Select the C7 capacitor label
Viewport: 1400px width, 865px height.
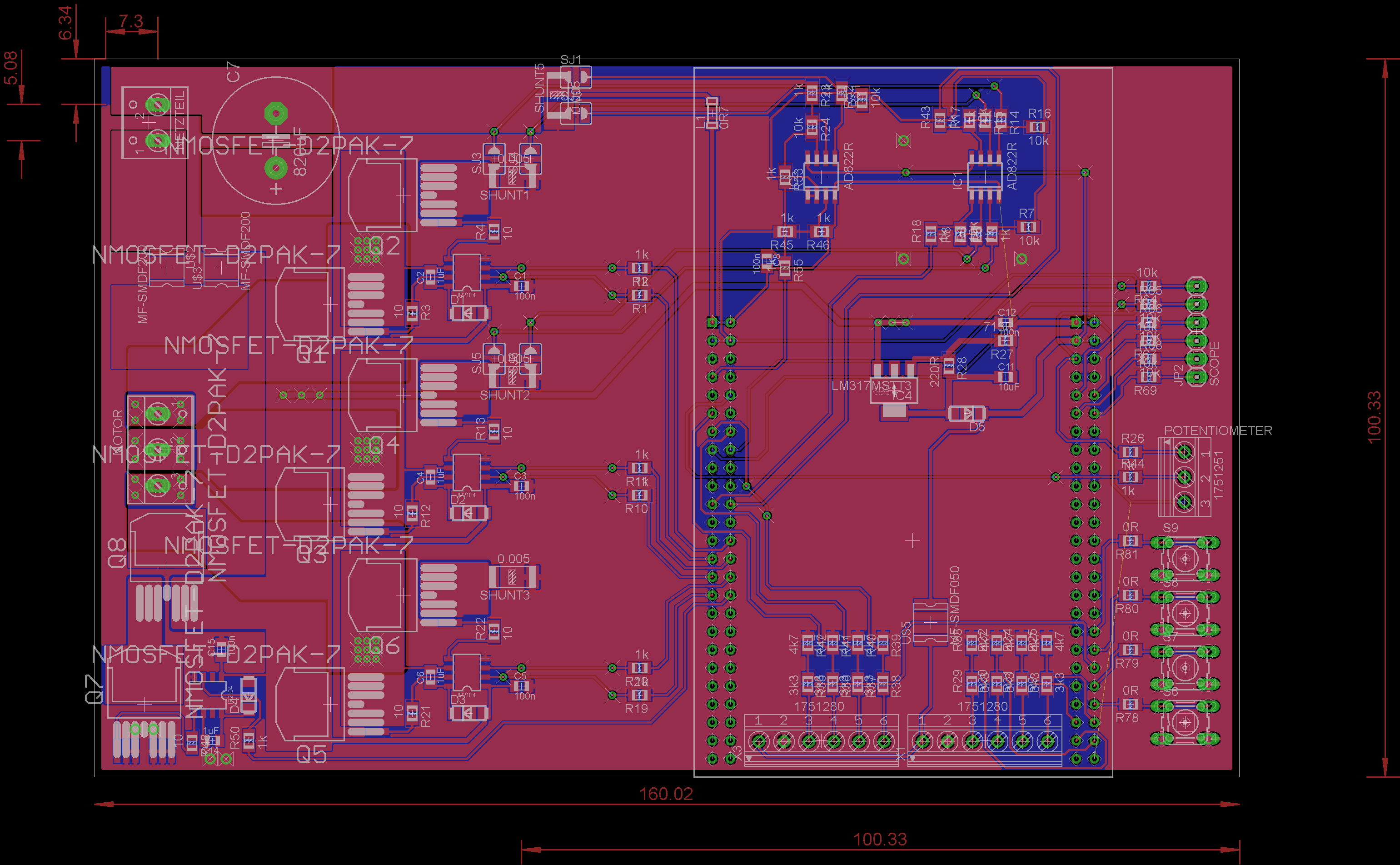pos(233,72)
